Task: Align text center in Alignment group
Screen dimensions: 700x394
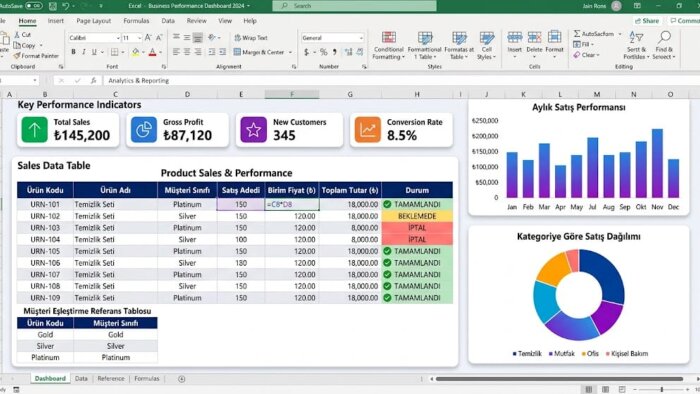Action: coord(187,52)
